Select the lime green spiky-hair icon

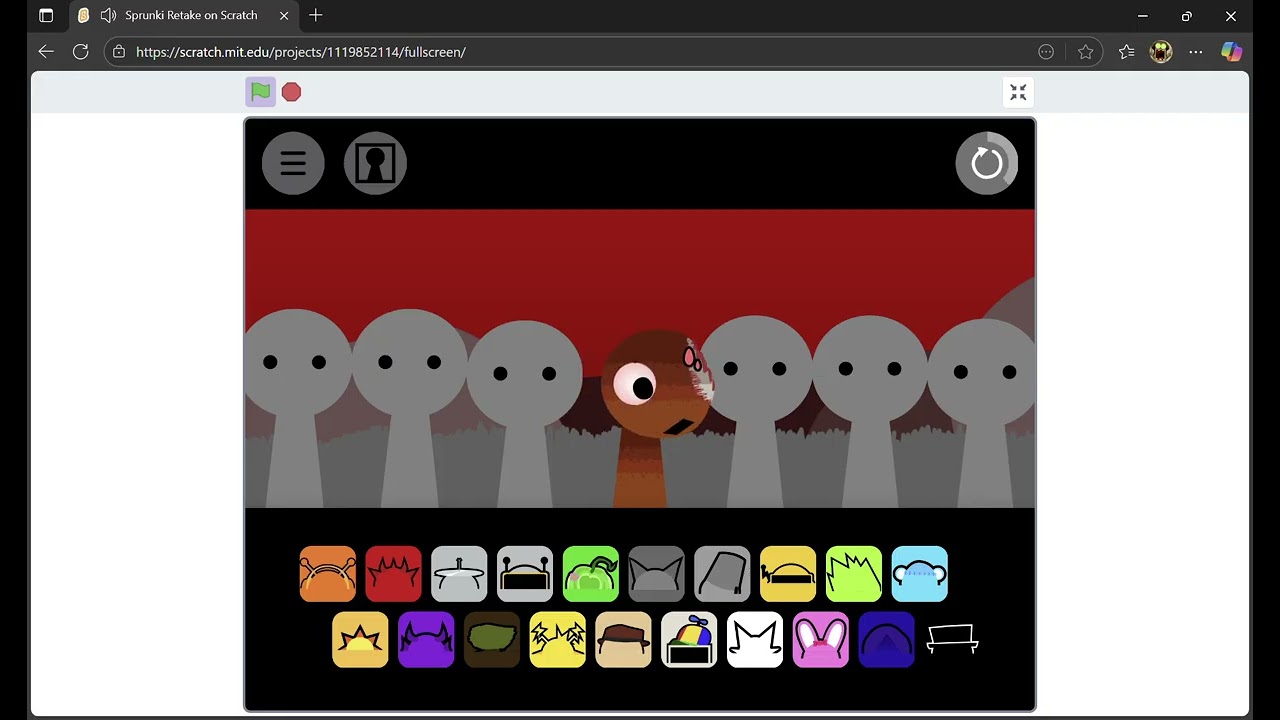pyautogui.click(x=854, y=574)
